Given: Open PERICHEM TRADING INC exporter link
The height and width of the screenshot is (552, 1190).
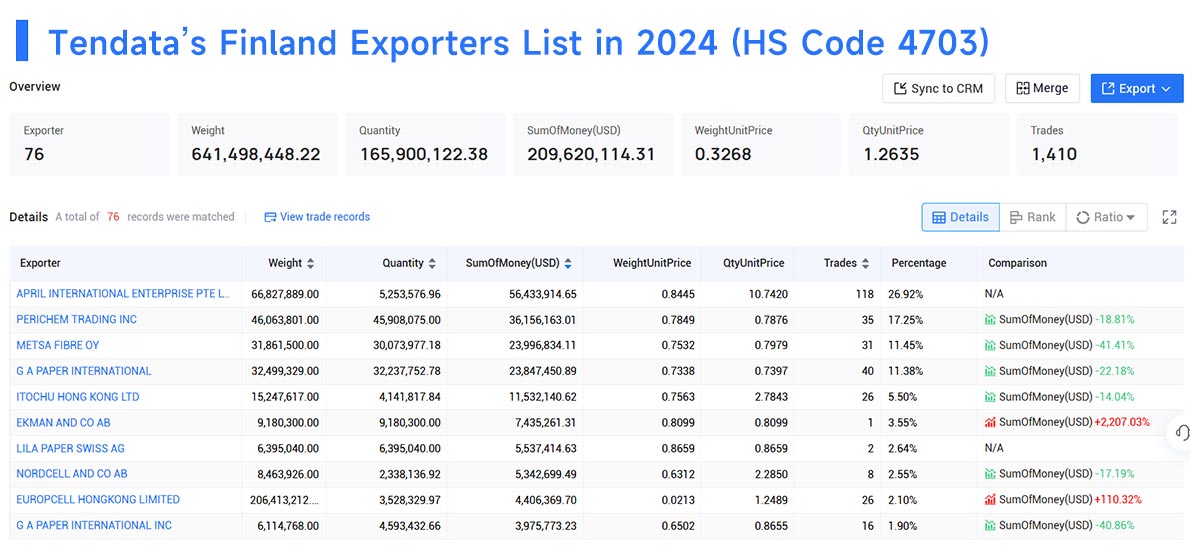Looking at the screenshot, I should point(77,320).
